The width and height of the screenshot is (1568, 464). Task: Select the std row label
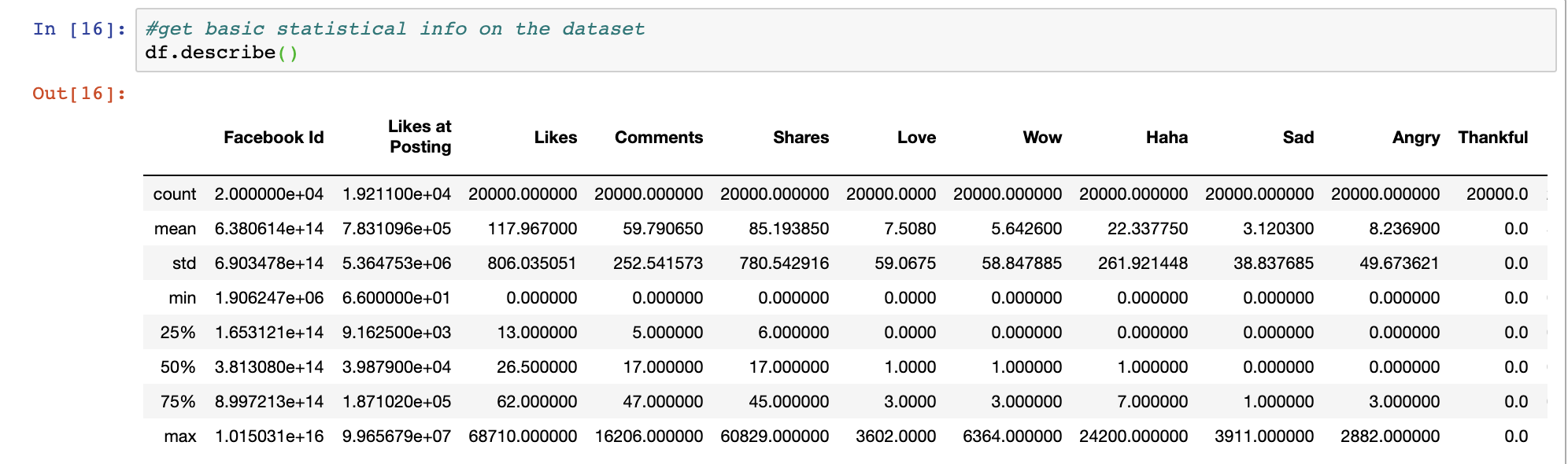pos(183,263)
